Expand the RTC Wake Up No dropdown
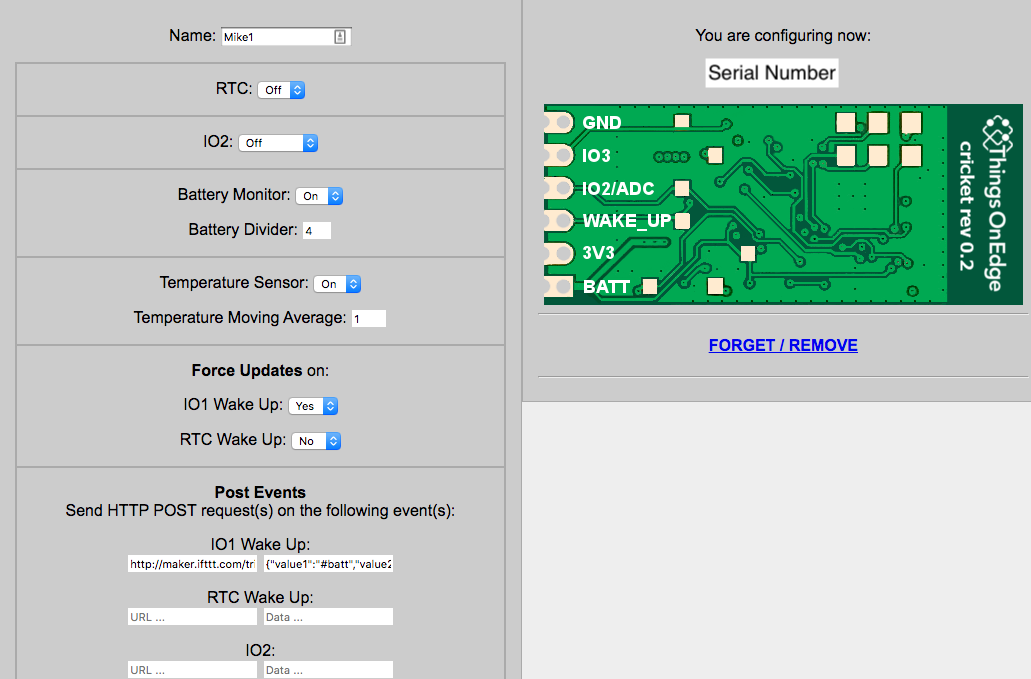 [316, 441]
